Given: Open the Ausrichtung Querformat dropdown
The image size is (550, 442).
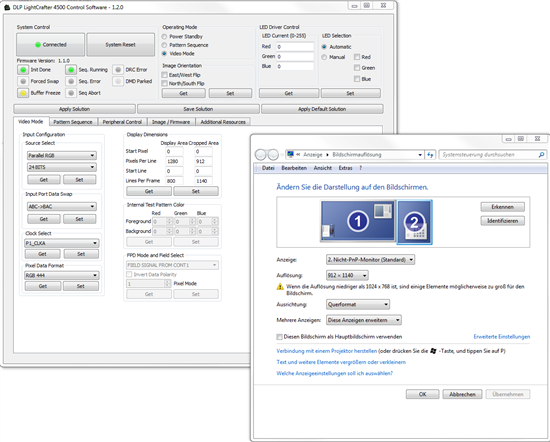Looking at the screenshot, I should click(x=358, y=304).
